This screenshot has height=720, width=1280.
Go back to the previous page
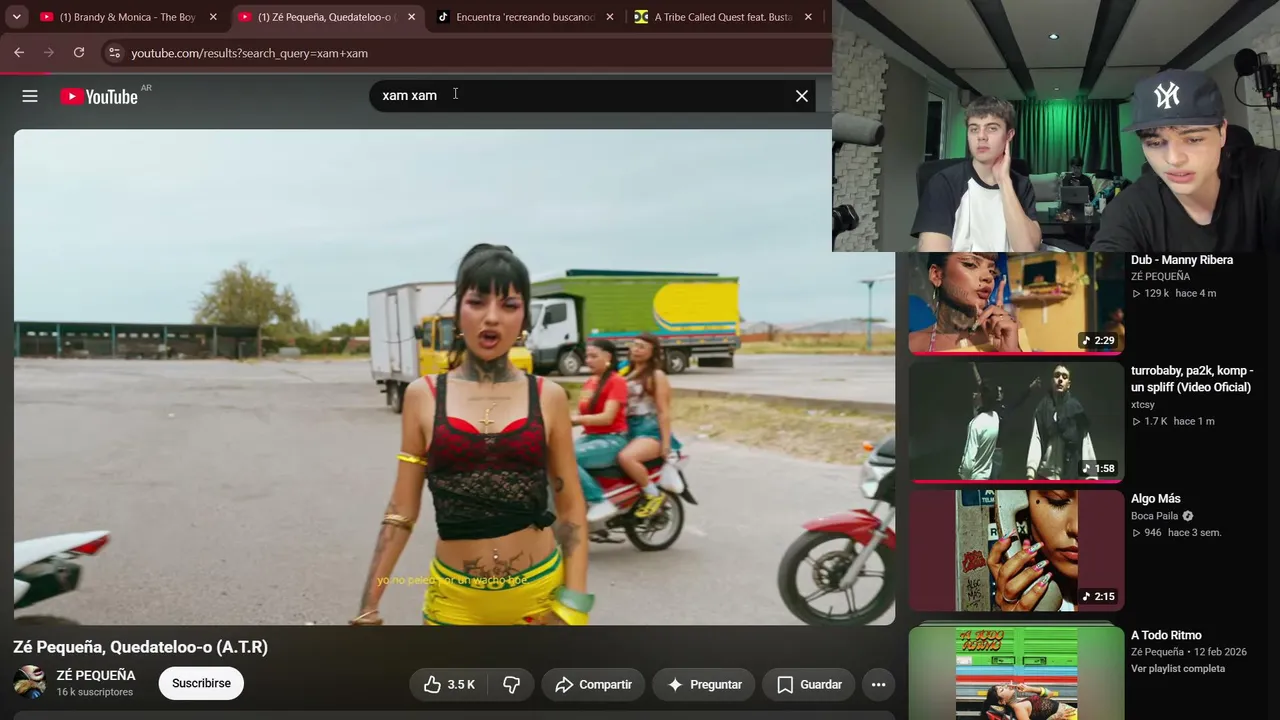19,53
